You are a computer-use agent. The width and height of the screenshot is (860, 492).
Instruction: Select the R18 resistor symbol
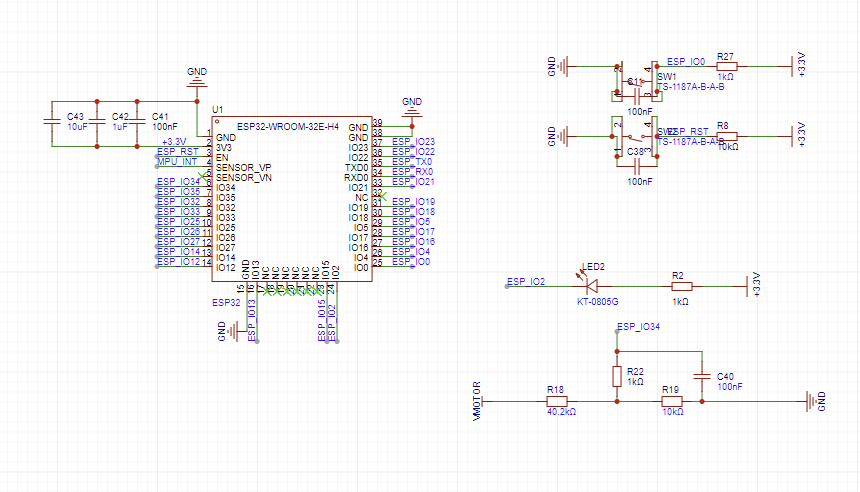557,401
